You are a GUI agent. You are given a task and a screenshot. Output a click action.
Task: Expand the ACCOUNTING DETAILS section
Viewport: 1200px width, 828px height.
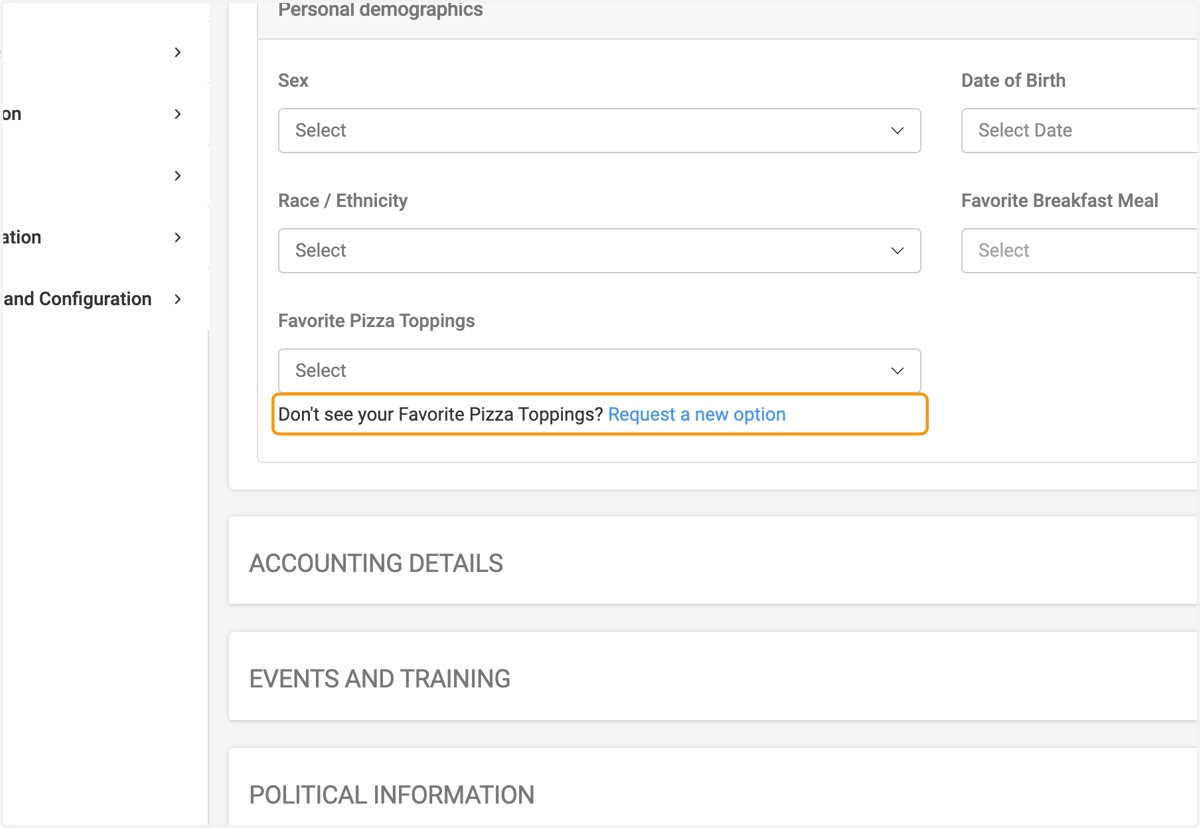(714, 560)
